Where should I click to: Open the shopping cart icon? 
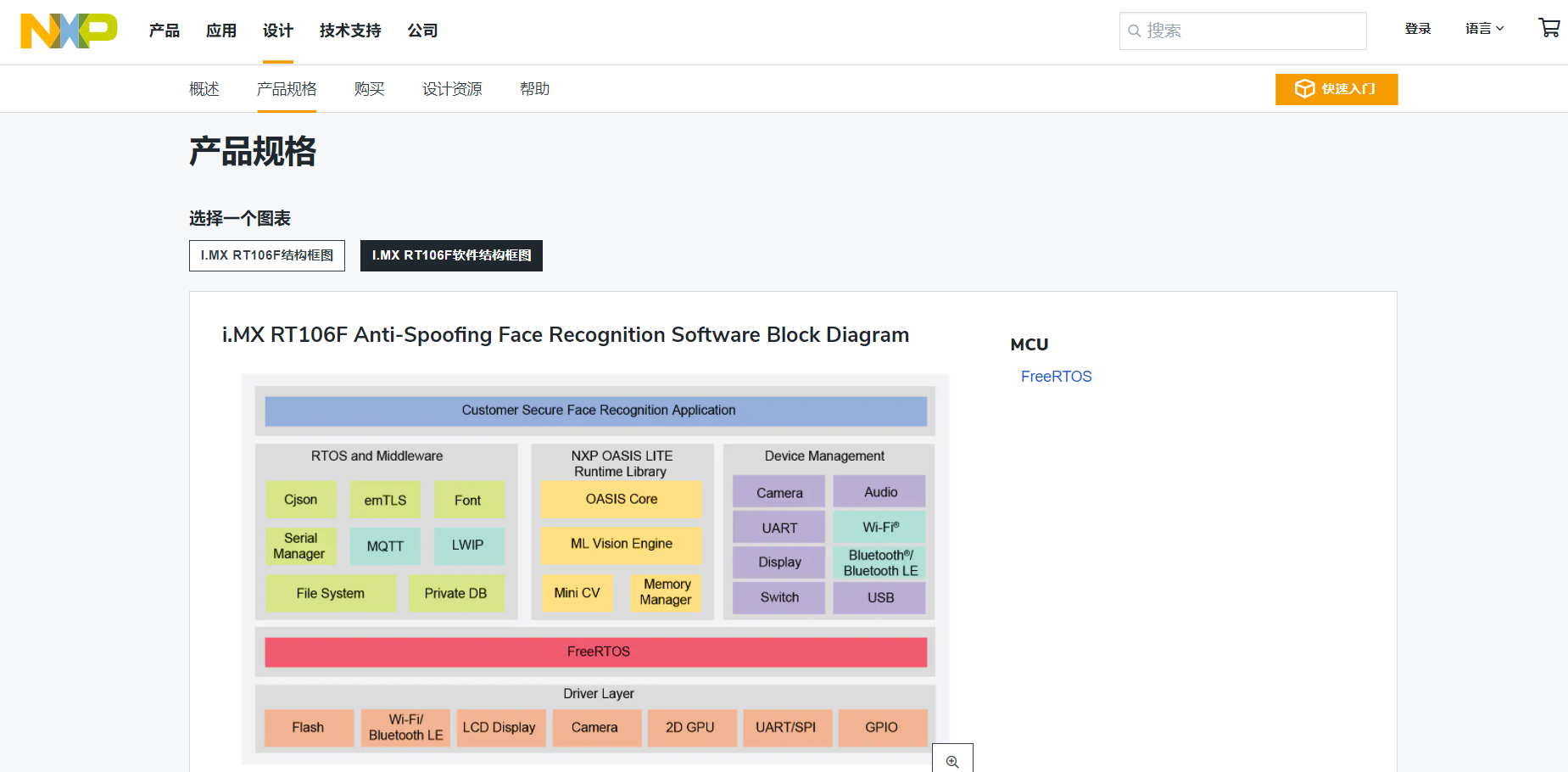tap(1549, 28)
